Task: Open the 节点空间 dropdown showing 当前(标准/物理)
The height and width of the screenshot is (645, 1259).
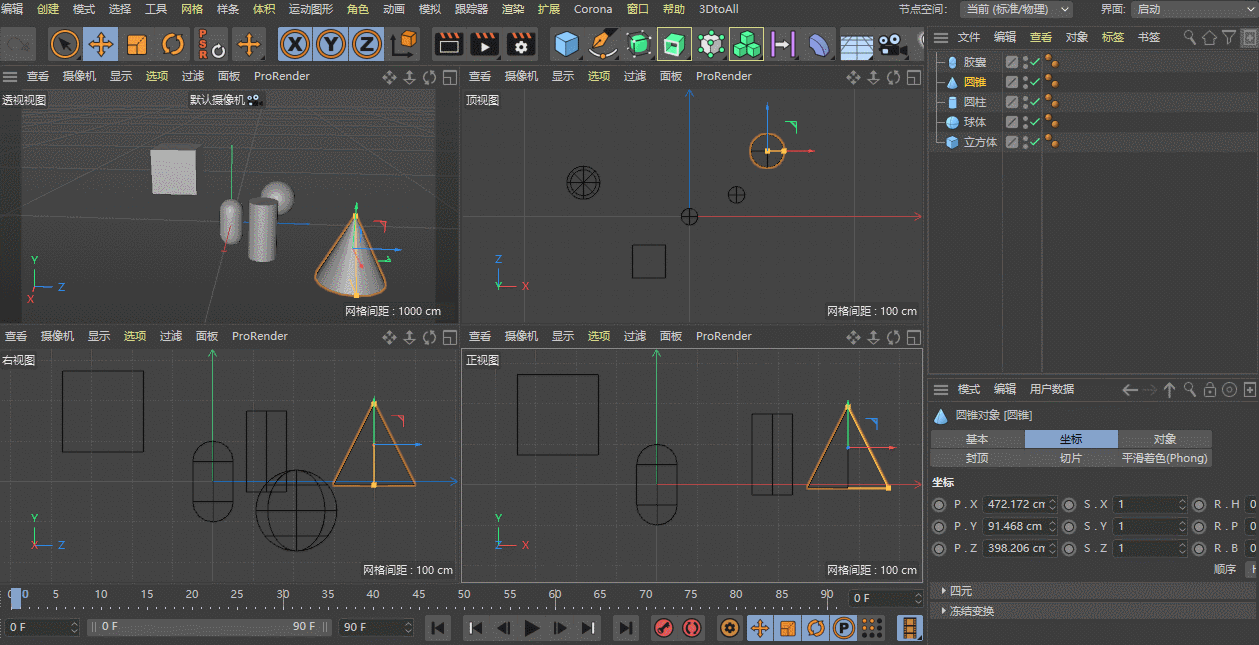Action: click(1016, 10)
